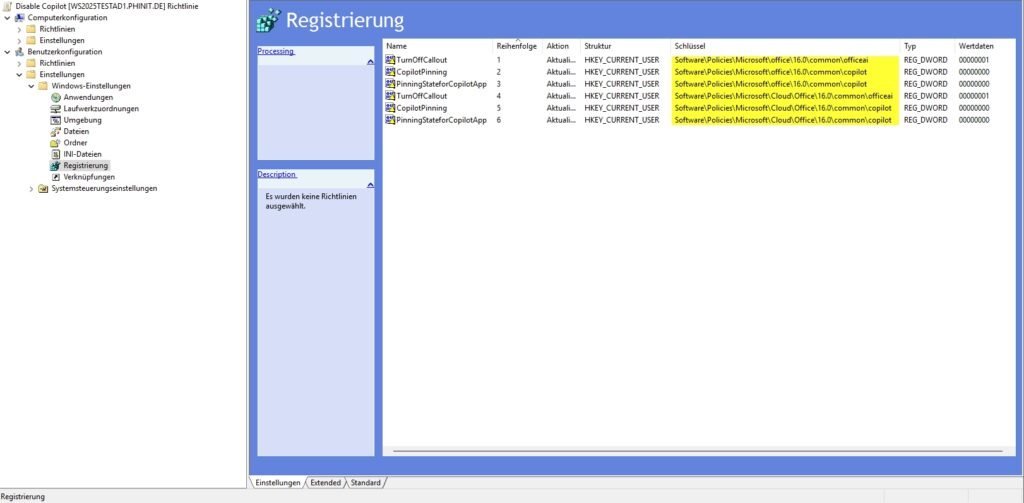Select the CopilotPinning entry with order 5
1024x503 pixels.
tap(421, 108)
